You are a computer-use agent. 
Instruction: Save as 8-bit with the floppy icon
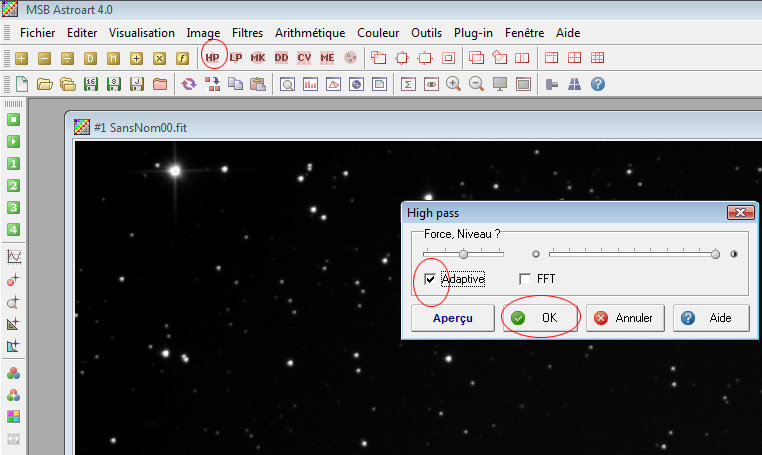point(114,84)
